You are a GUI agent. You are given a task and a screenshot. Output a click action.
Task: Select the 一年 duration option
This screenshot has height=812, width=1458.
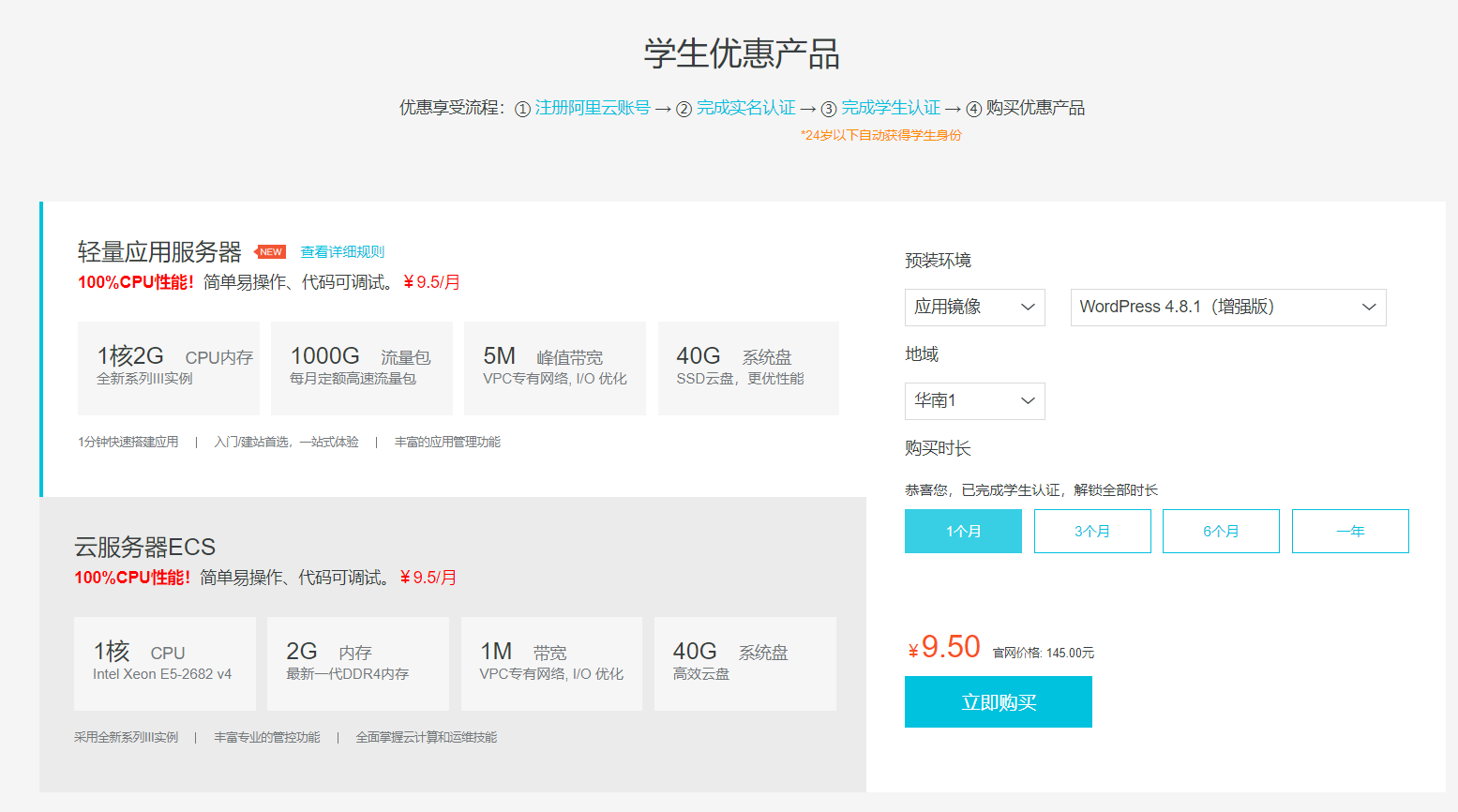pos(1350,532)
